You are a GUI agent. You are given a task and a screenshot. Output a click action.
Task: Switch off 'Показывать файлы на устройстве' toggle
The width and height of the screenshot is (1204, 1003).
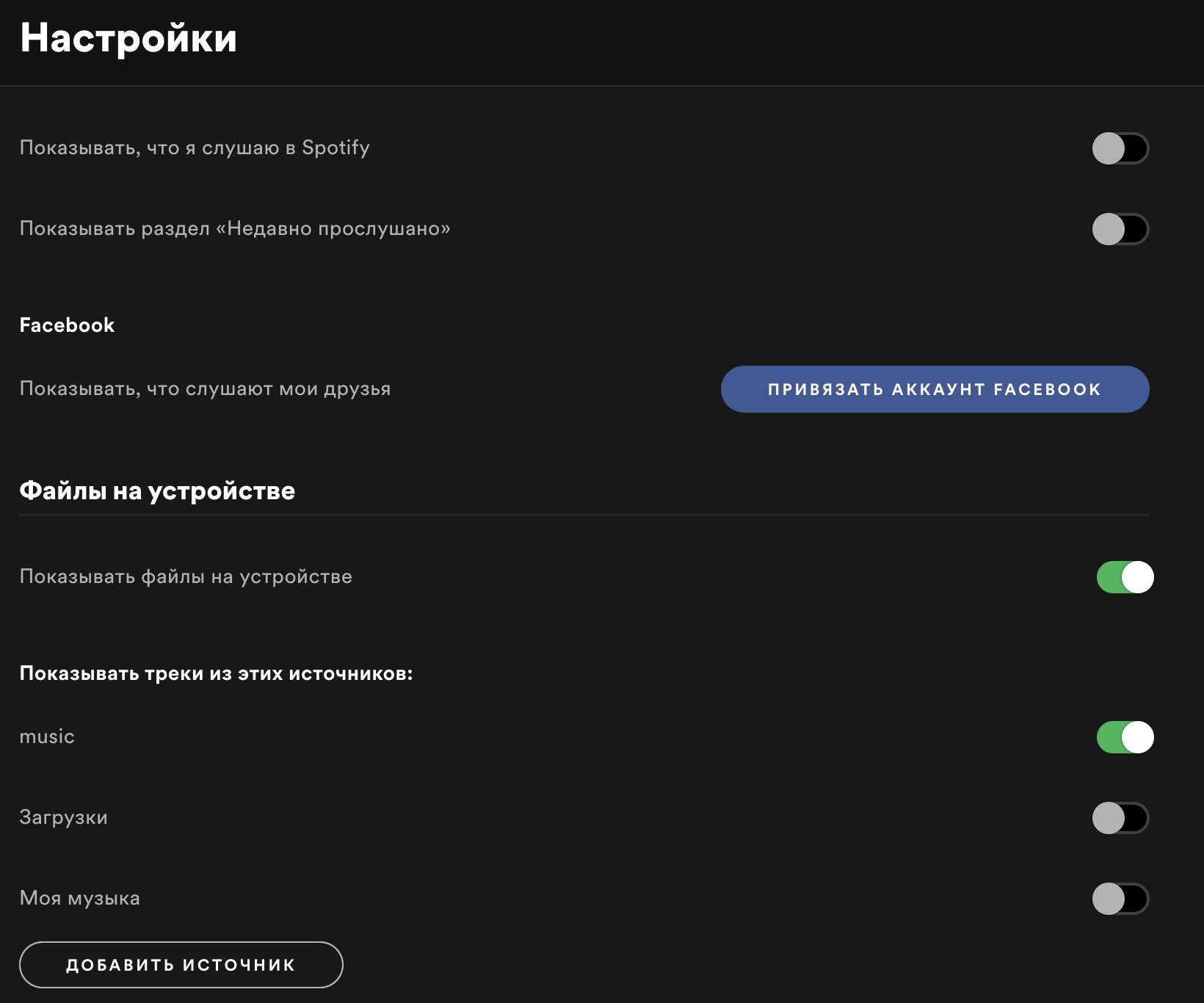(1125, 577)
